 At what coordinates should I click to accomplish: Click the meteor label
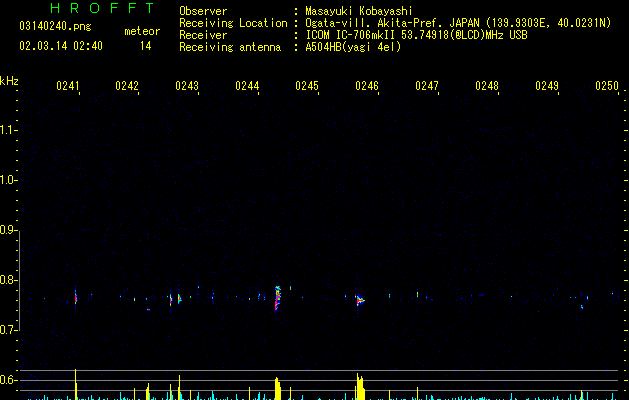pyautogui.click(x=142, y=31)
